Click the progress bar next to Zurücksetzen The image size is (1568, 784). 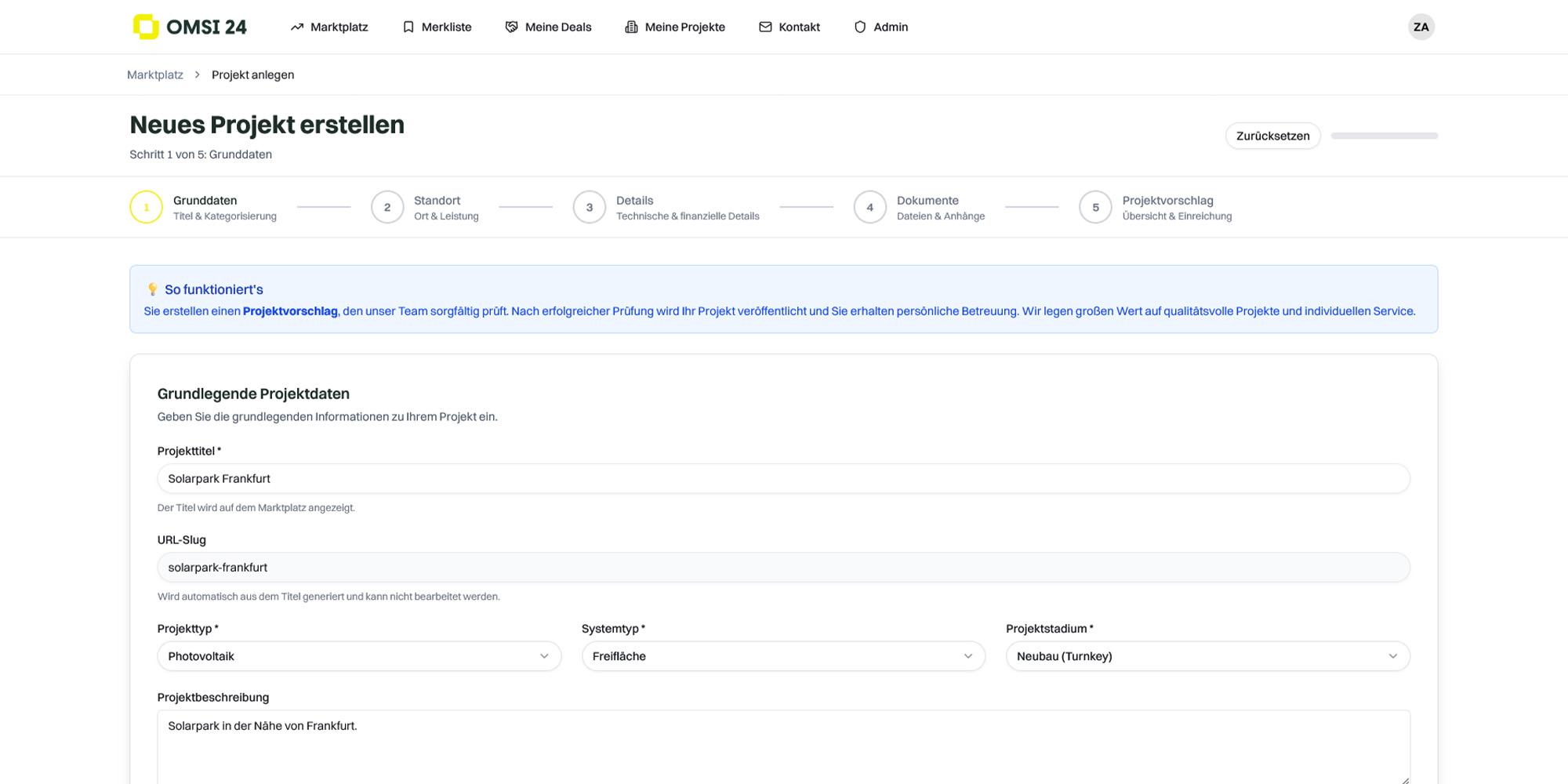1384,136
